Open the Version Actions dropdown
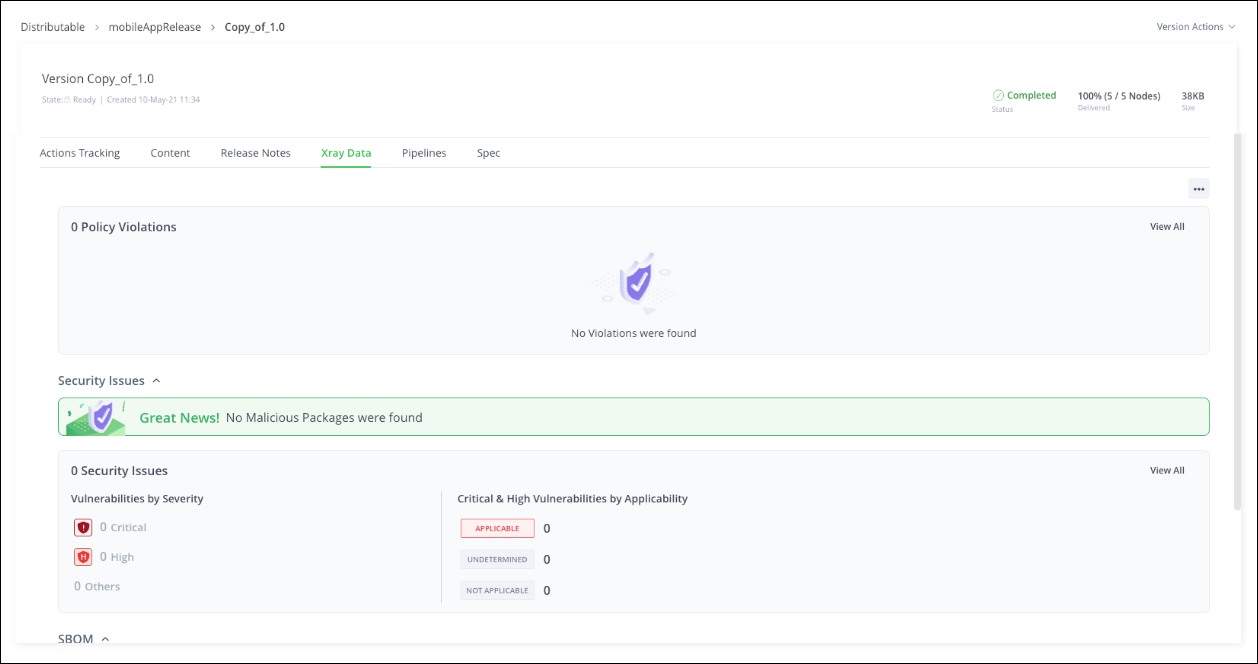This screenshot has height=664, width=1258. (1195, 27)
